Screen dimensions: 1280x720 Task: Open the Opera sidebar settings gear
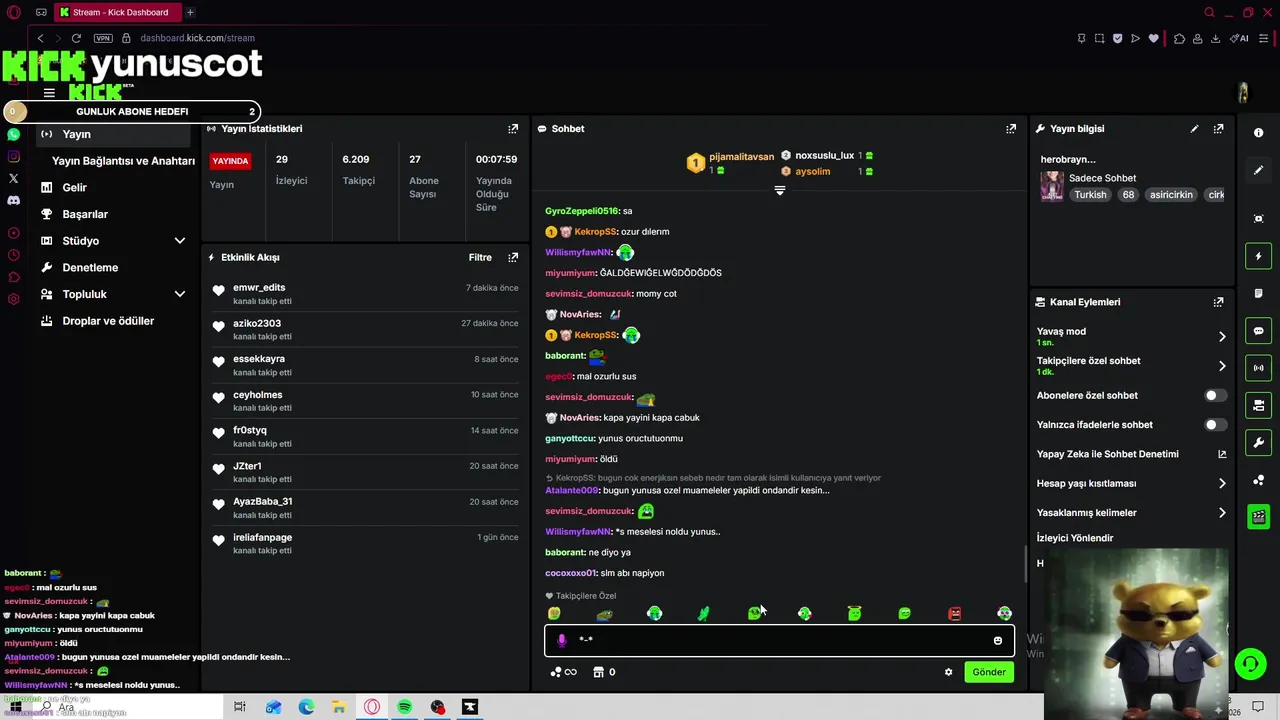click(13, 299)
